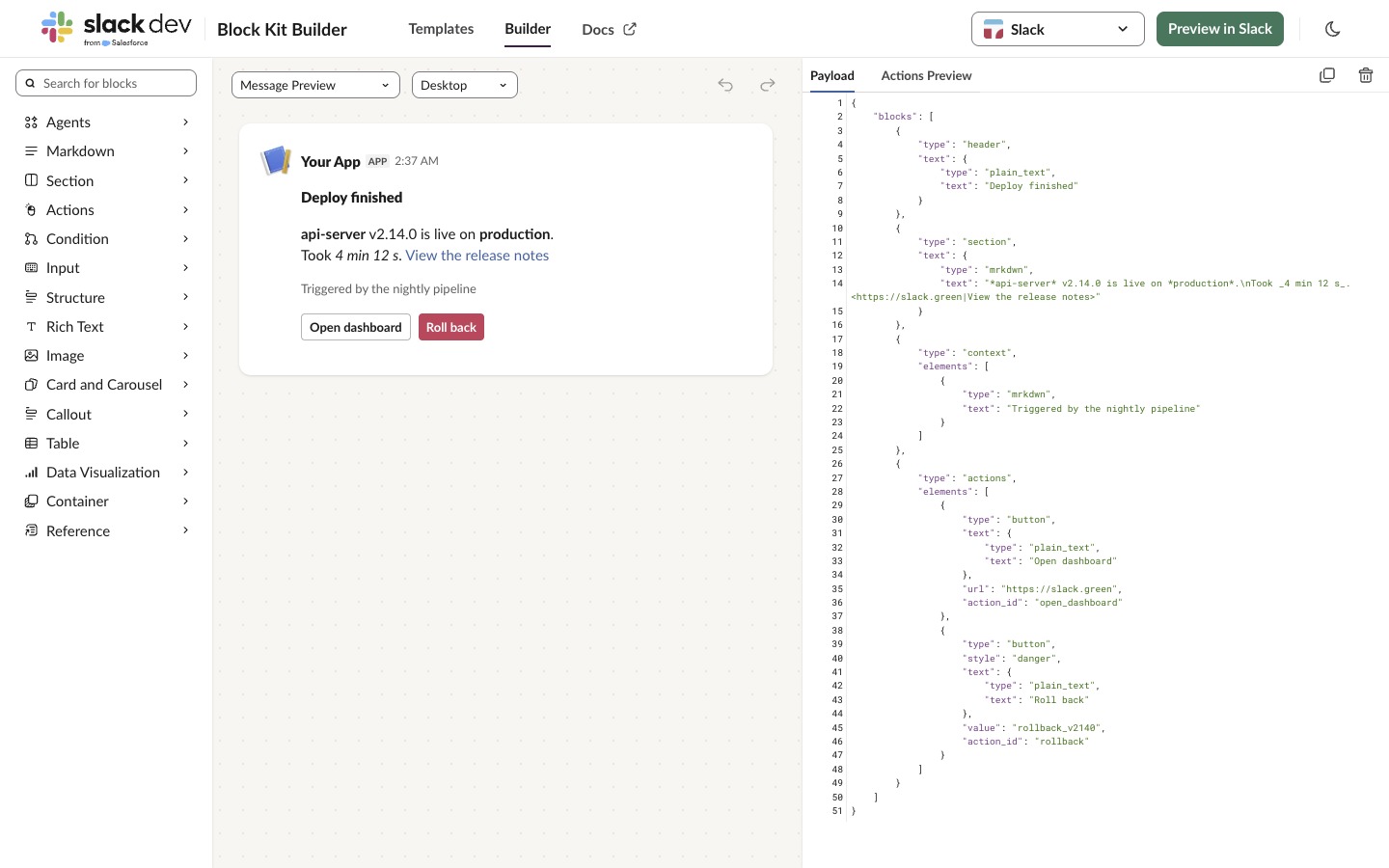Click the Structure block icon
The width and height of the screenshot is (1389, 868).
point(31,297)
